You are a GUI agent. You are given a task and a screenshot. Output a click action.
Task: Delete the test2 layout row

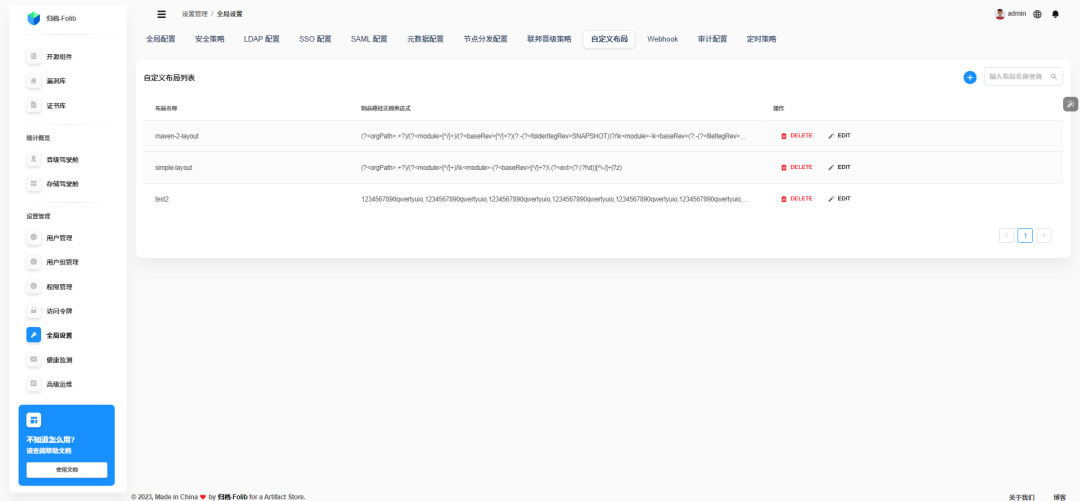click(796, 198)
